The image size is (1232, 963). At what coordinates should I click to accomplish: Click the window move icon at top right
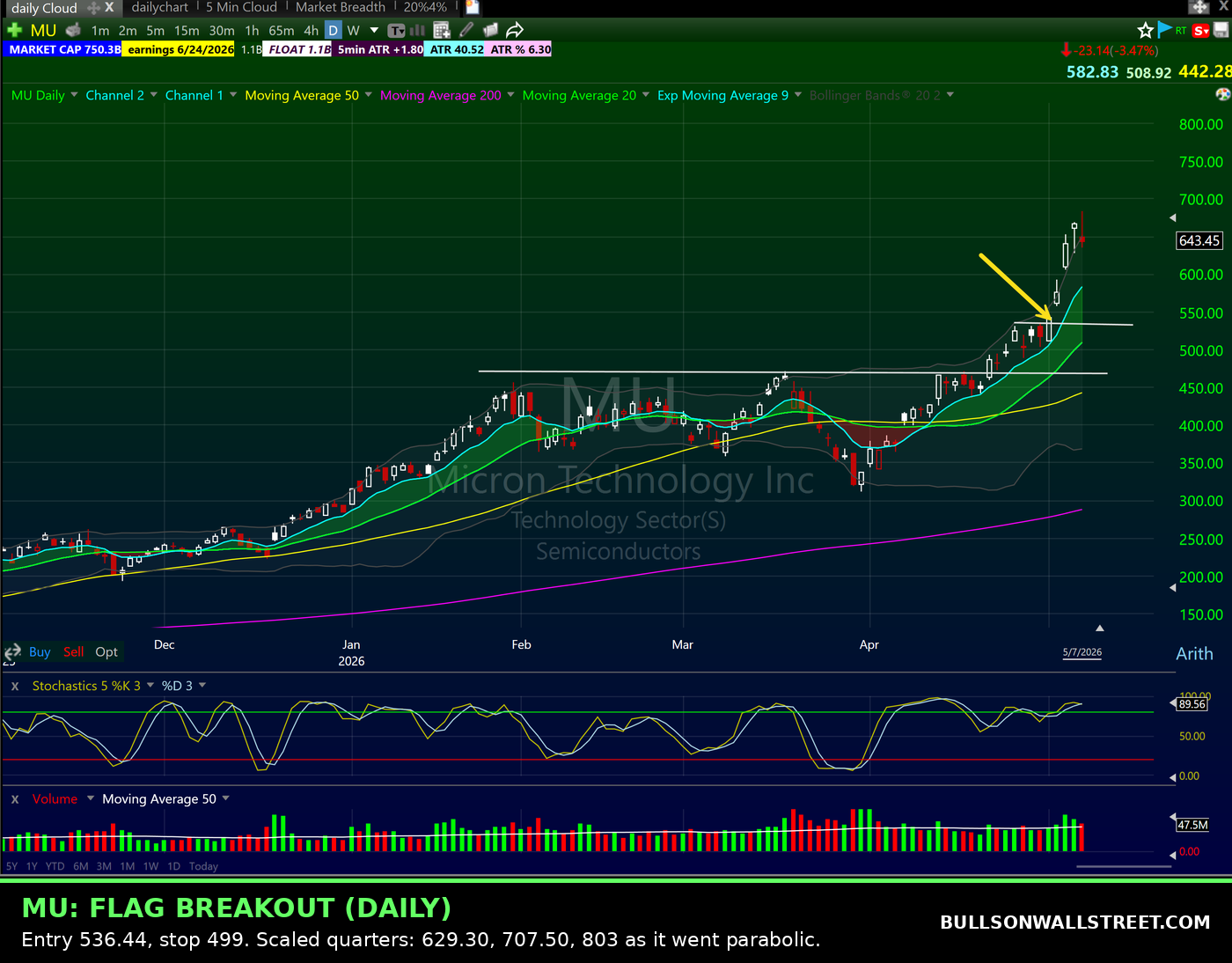coord(1200,7)
